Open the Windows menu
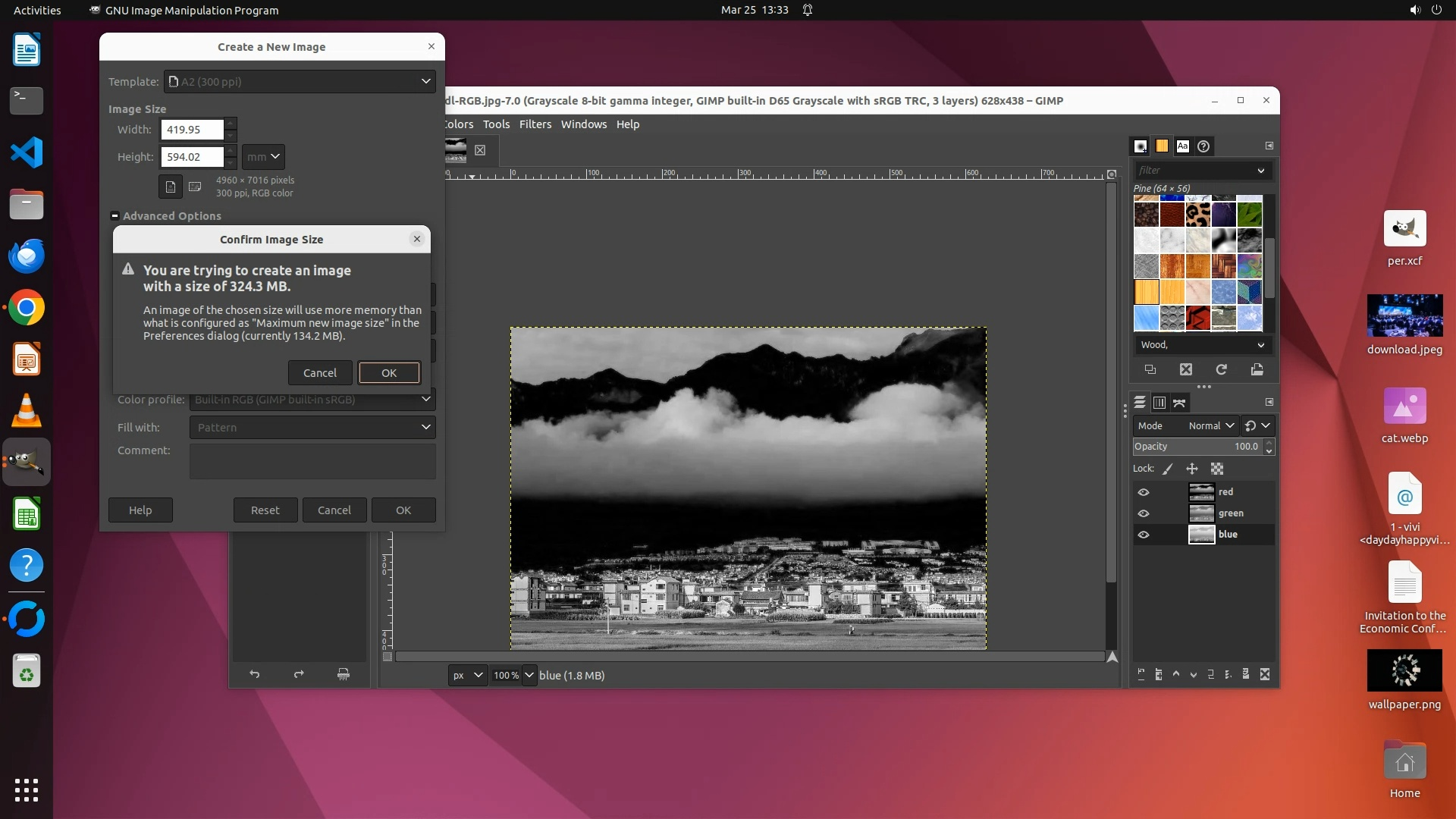 tap(583, 124)
